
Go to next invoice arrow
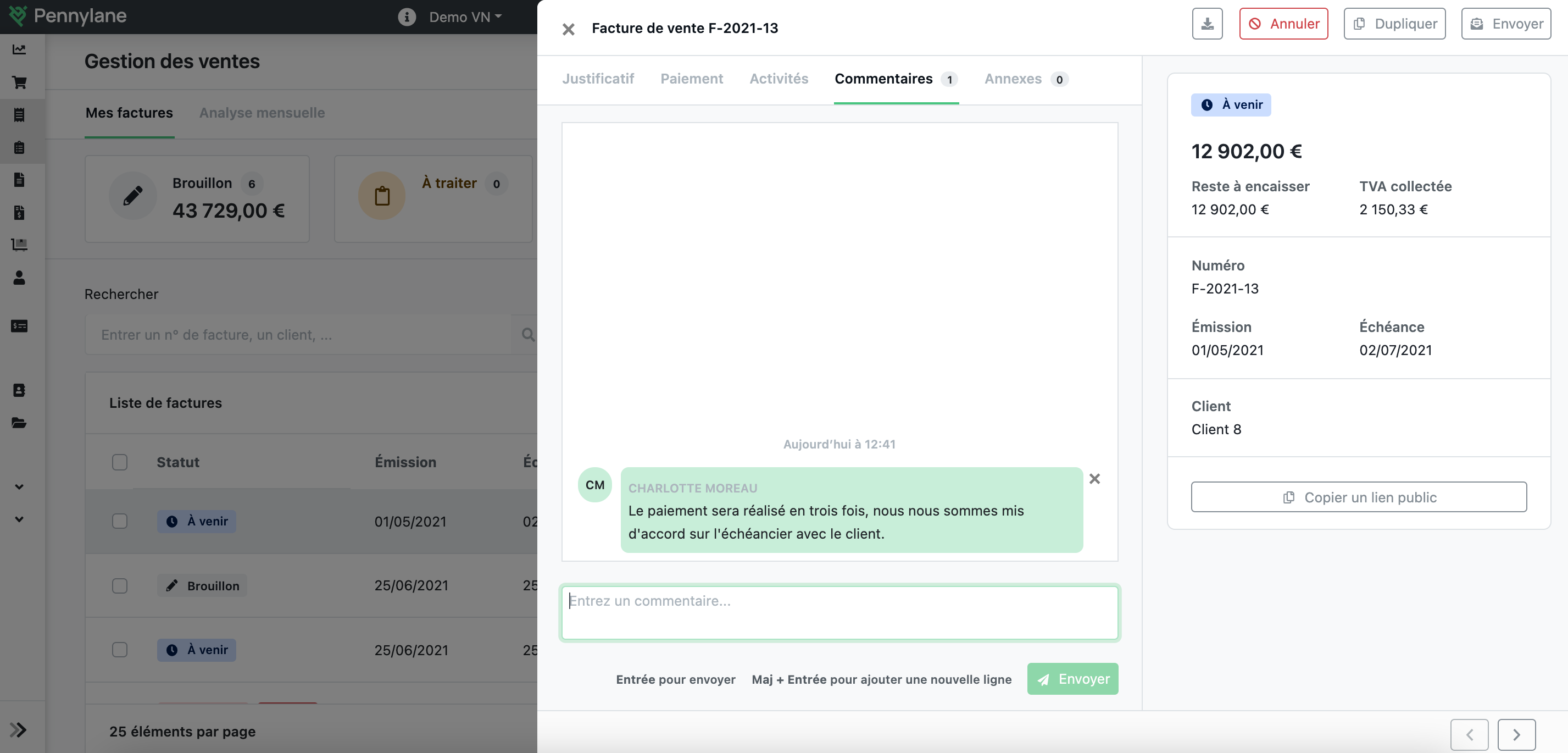point(1516,734)
